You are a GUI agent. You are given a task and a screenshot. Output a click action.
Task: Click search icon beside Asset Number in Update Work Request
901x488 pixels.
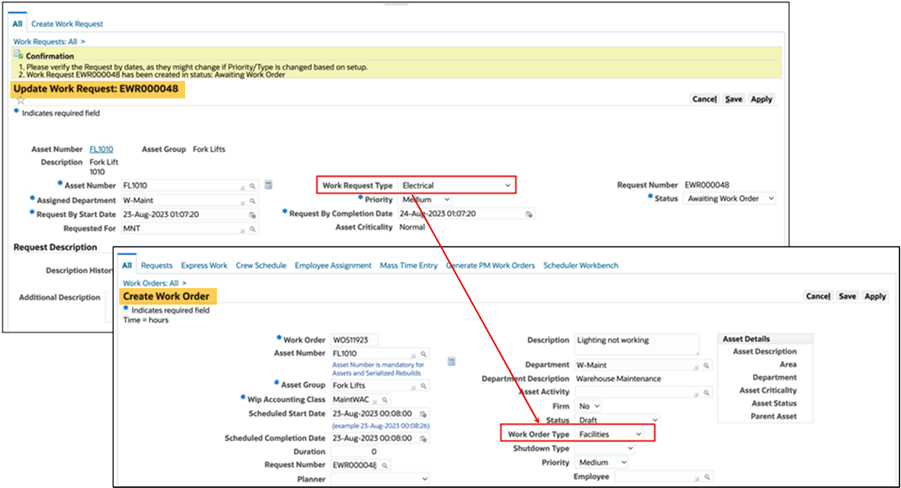point(252,186)
